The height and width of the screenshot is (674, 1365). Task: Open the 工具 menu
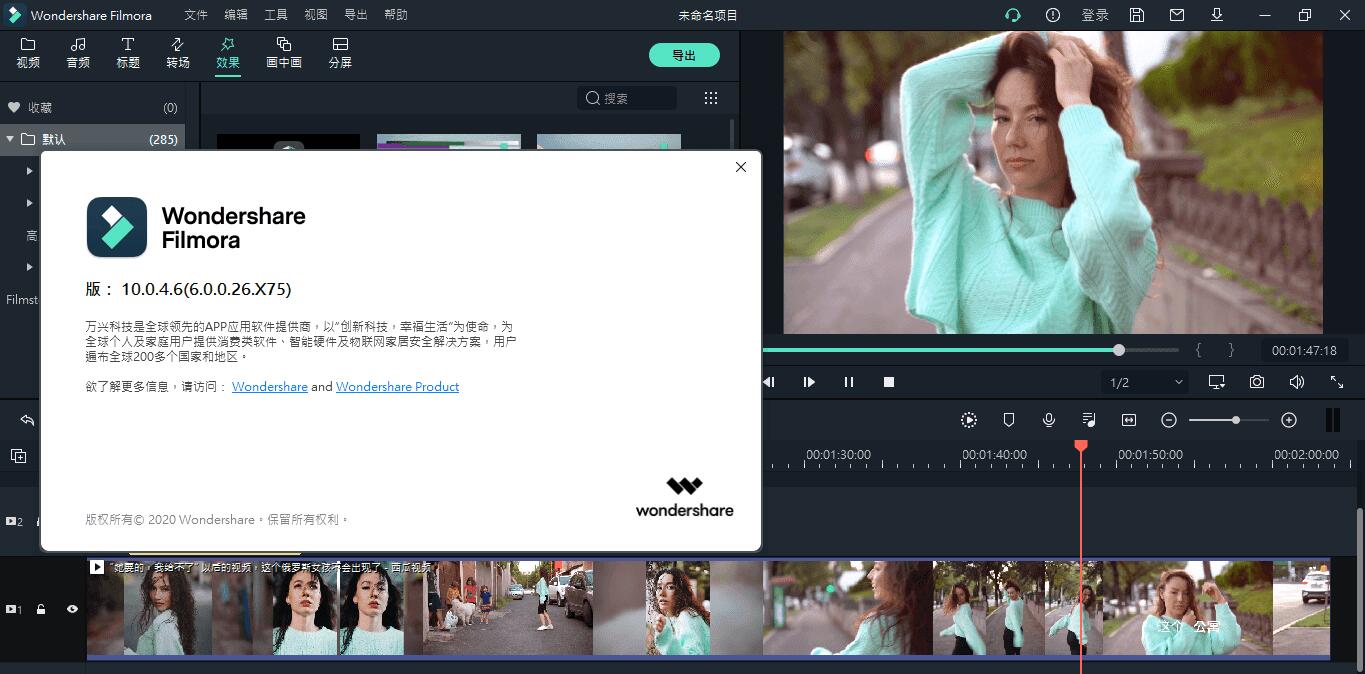click(276, 15)
